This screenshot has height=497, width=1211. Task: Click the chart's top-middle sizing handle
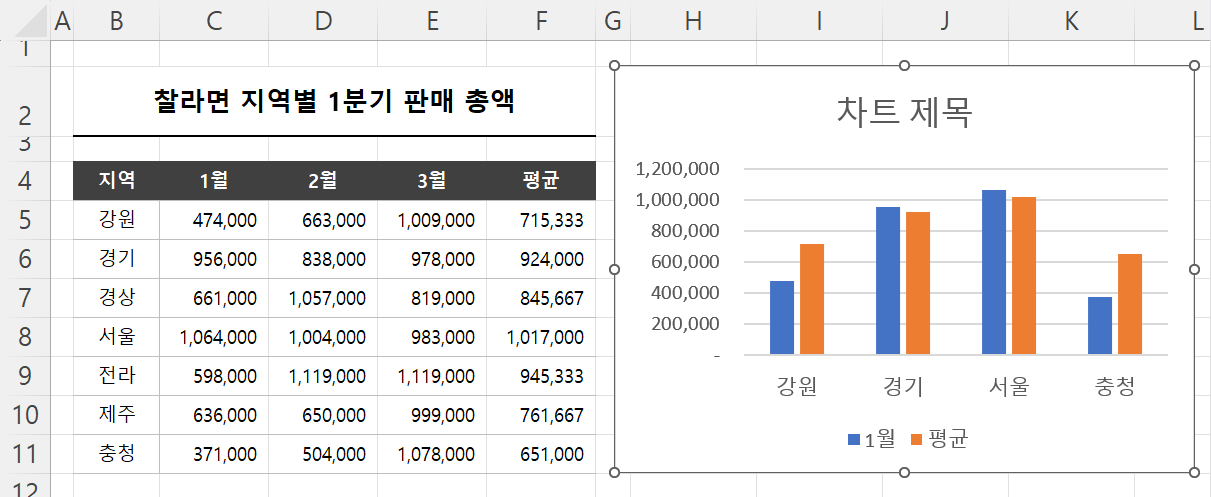[905, 66]
